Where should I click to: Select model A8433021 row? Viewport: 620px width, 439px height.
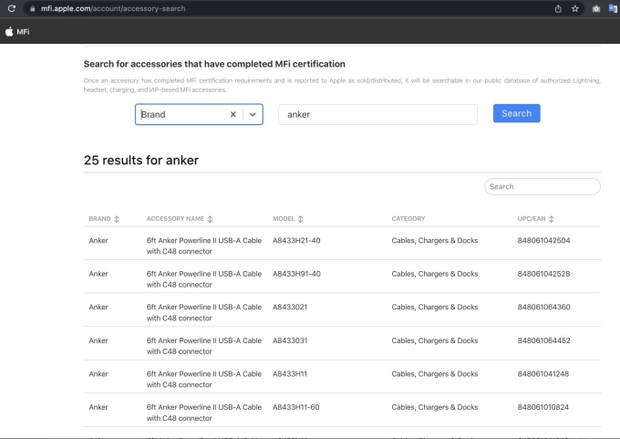[x=290, y=307]
